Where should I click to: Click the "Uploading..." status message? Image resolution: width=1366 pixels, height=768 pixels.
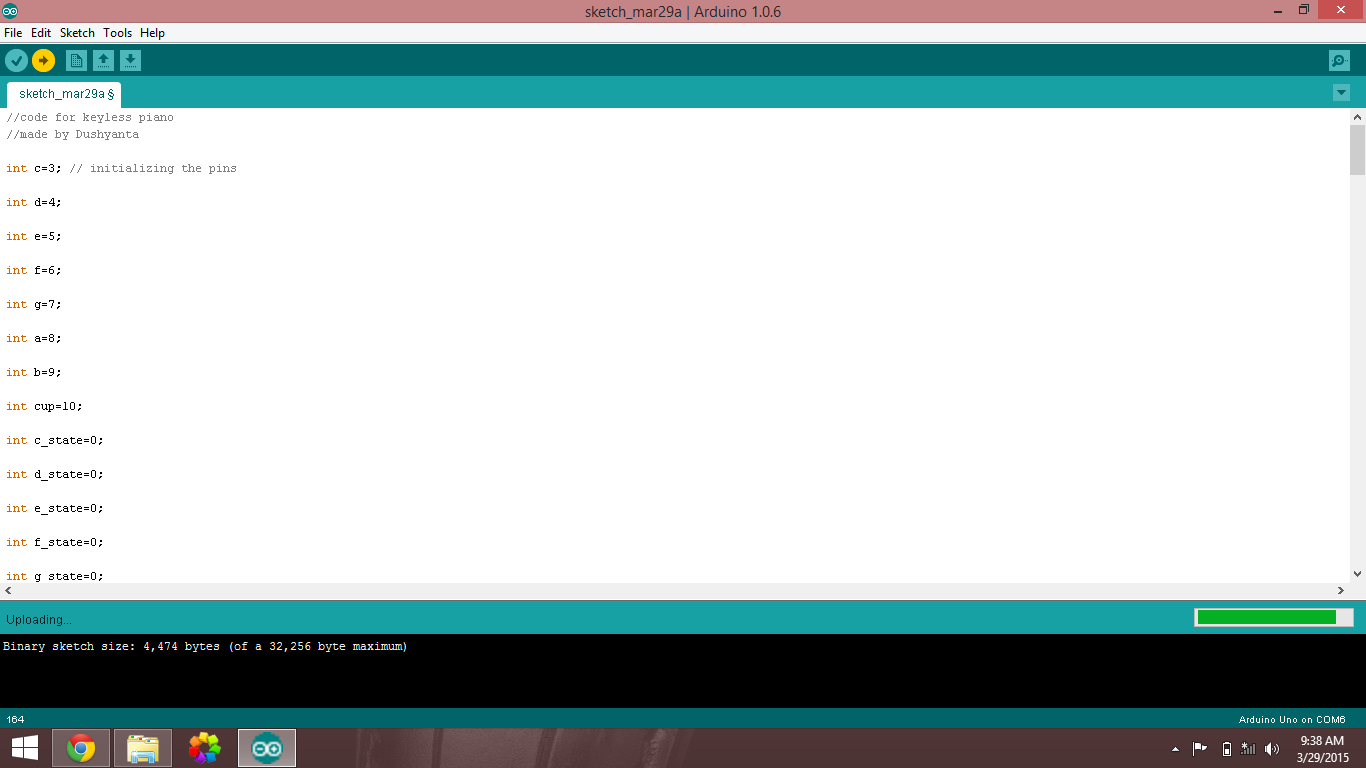tap(39, 619)
